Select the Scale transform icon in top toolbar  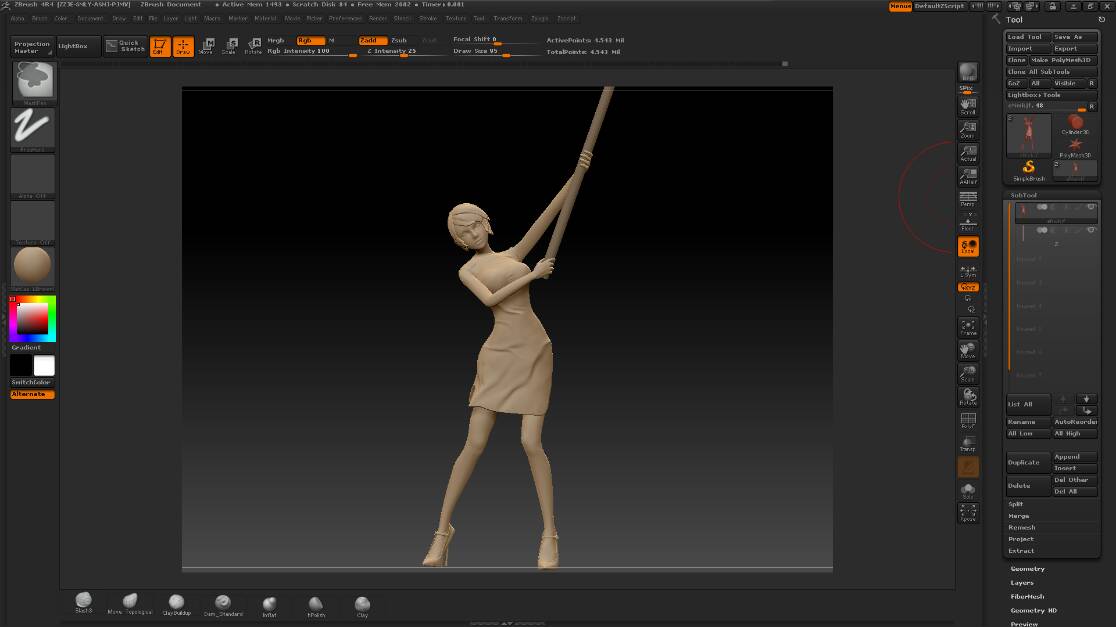tap(229, 45)
